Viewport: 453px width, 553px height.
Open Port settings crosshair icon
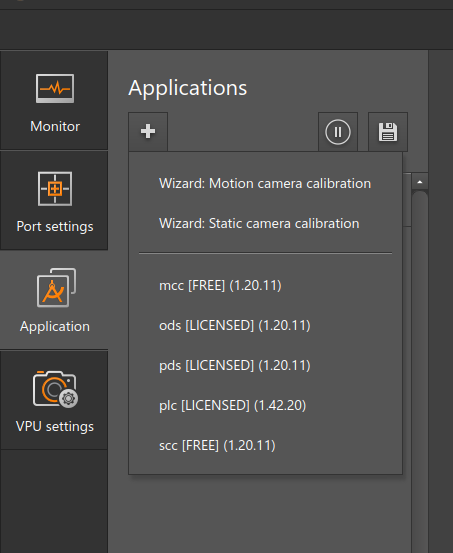point(55,189)
